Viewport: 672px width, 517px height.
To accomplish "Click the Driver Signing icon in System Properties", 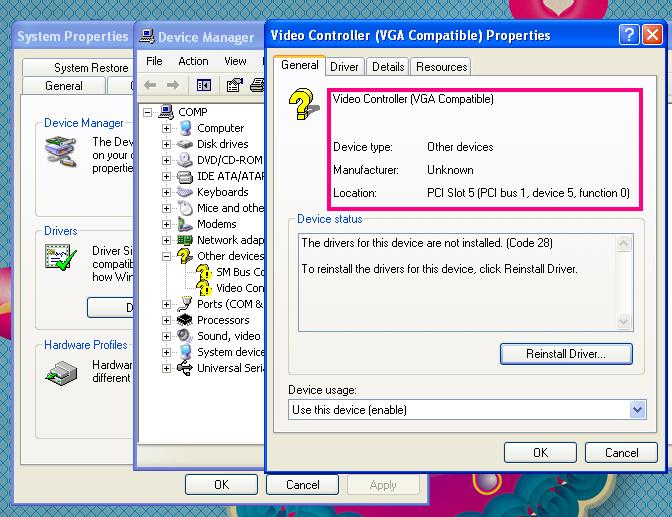I will [x=60, y=257].
